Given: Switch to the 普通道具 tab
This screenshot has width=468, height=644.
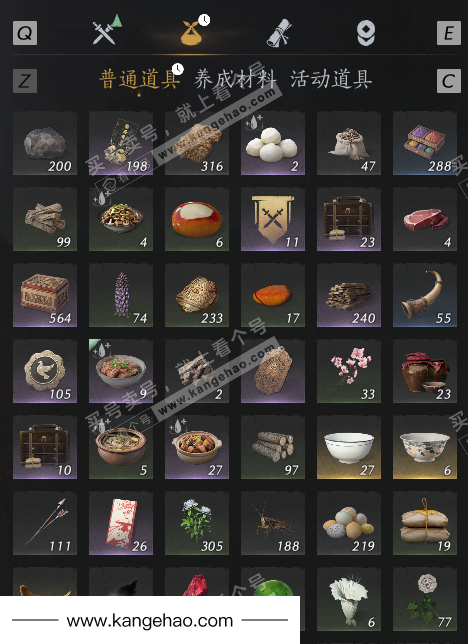Looking at the screenshot, I should click(x=140, y=79).
